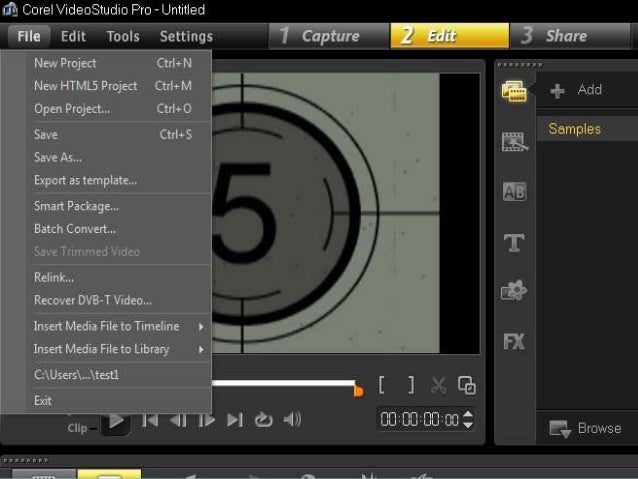
Task: Set Mark-out with right bracket icon
Action: [411, 384]
